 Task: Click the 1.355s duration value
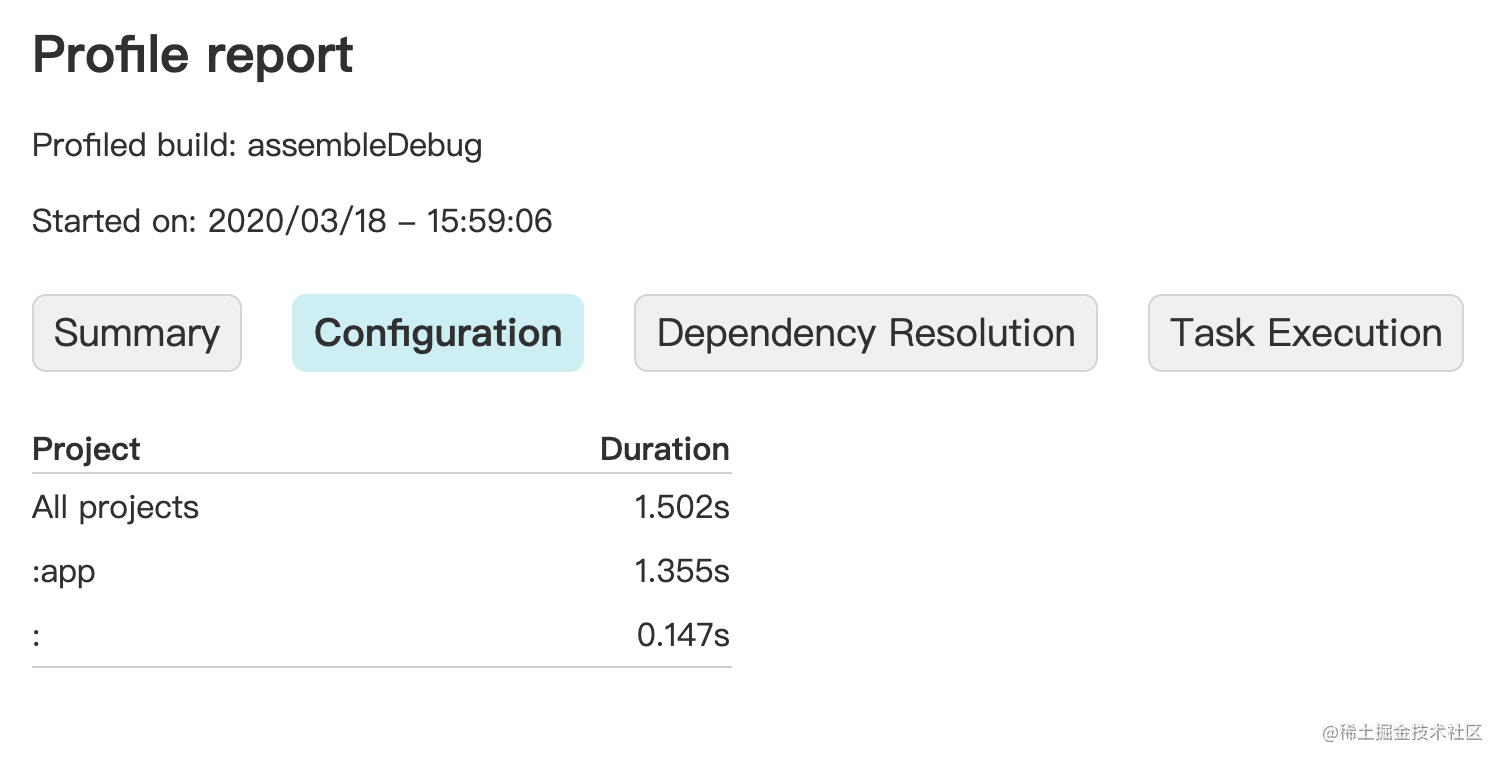point(682,572)
